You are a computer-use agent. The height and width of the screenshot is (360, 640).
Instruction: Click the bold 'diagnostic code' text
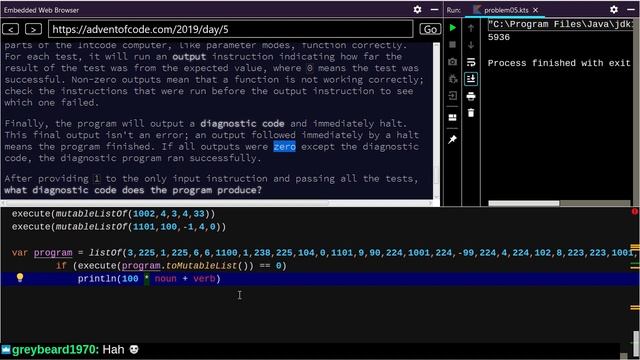pos(242,123)
